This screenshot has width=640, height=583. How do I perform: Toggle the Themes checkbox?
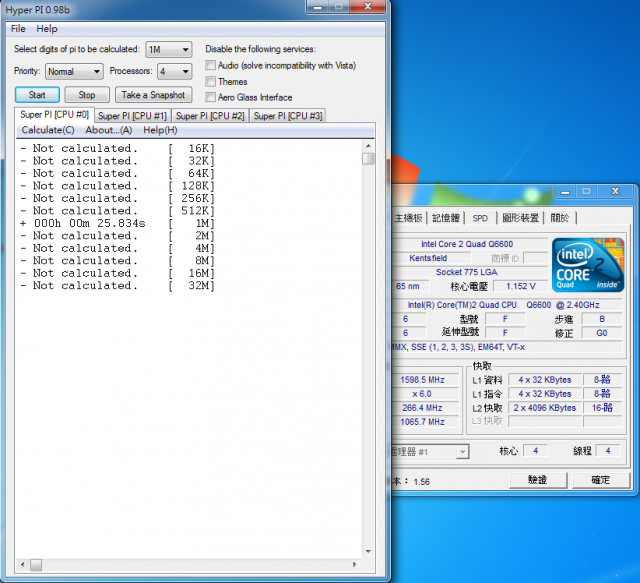pyautogui.click(x=211, y=82)
